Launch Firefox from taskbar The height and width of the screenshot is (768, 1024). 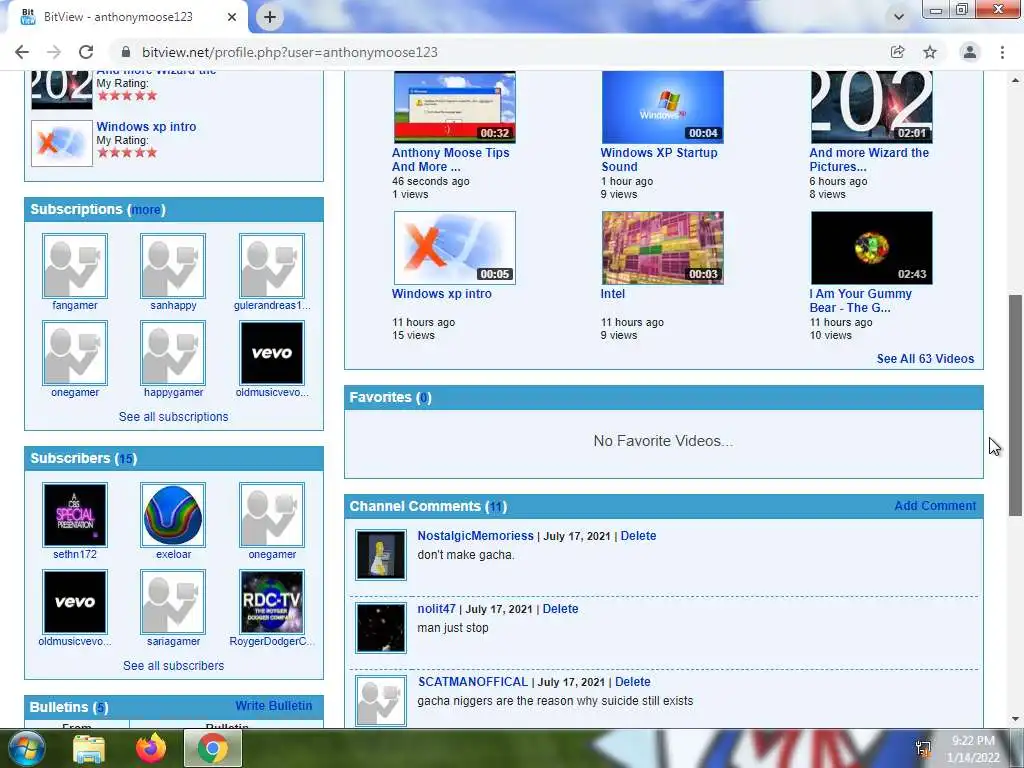coord(151,748)
